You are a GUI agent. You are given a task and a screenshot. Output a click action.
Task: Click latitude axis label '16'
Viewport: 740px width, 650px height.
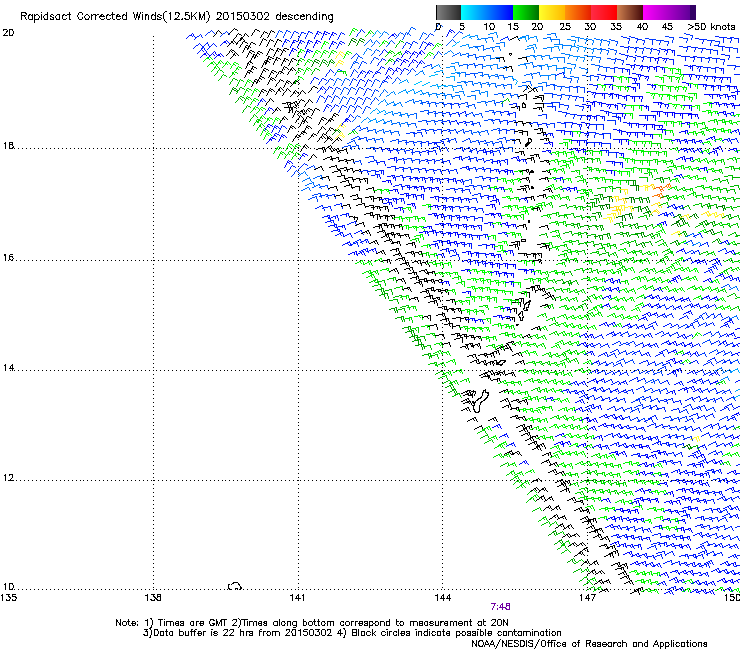click(x=8, y=258)
